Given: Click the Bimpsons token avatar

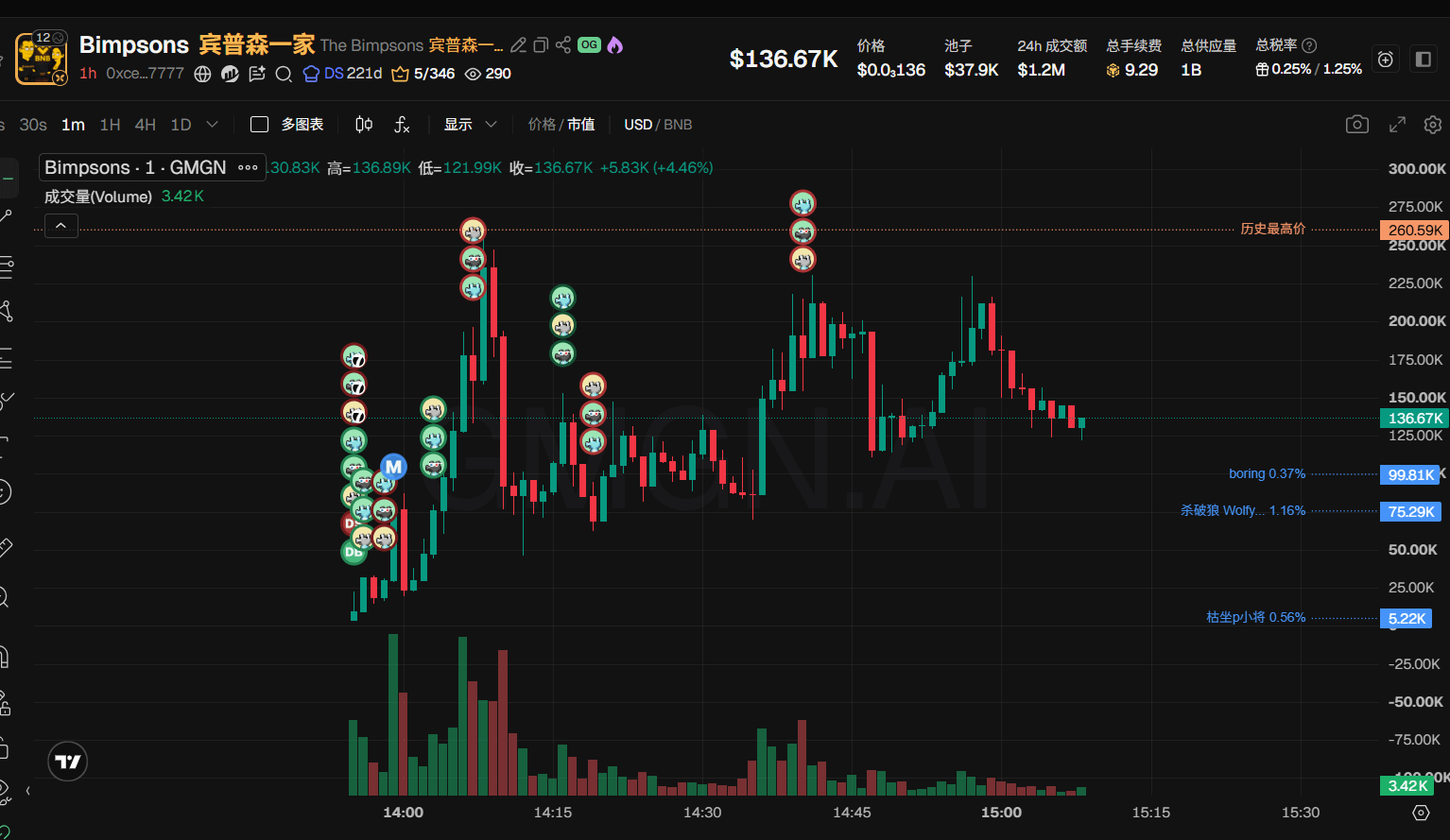Looking at the screenshot, I should pos(41,59).
